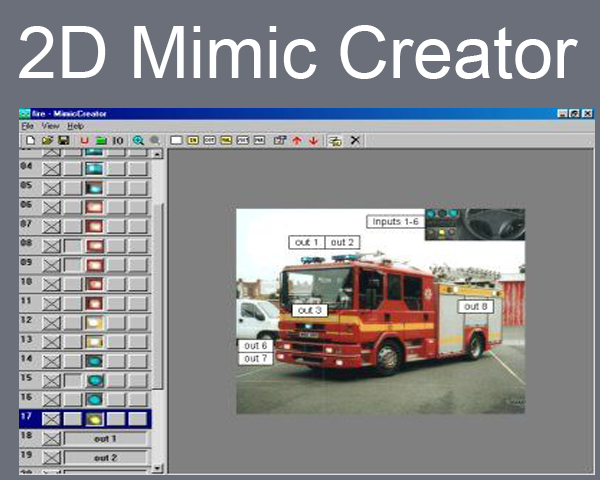Toggle the crossed box in row 12
Image resolution: width=600 pixels, height=480 pixels.
[x=52, y=321]
